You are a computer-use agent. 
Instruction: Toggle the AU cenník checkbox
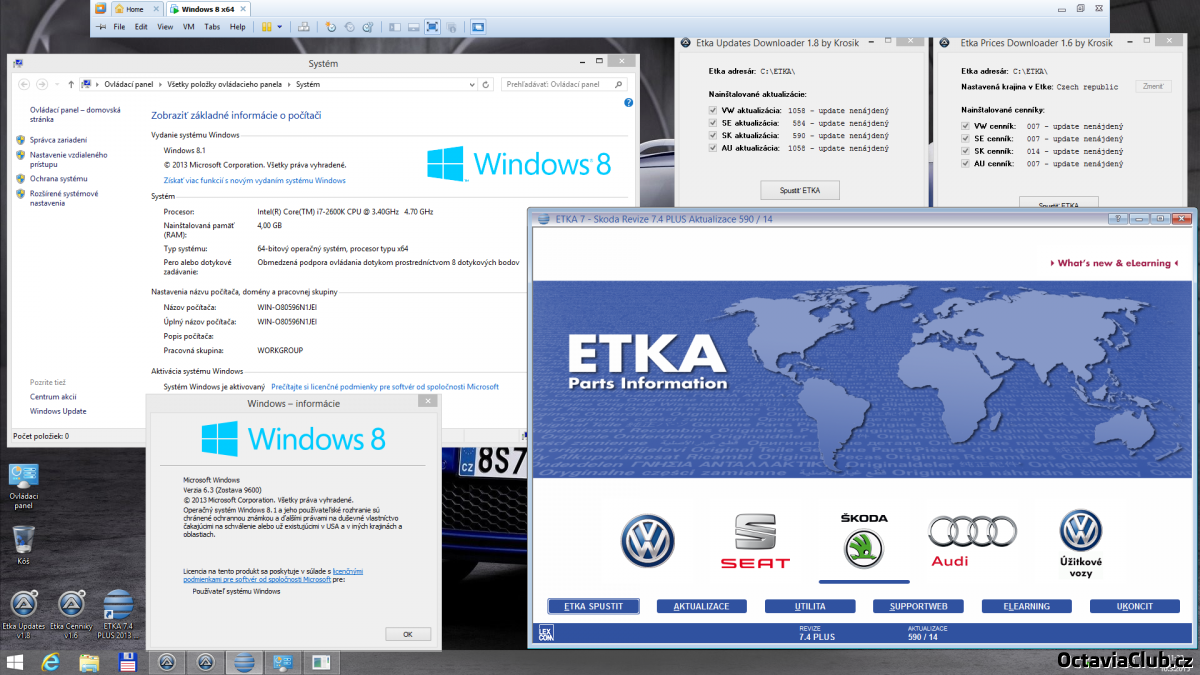(966, 163)
